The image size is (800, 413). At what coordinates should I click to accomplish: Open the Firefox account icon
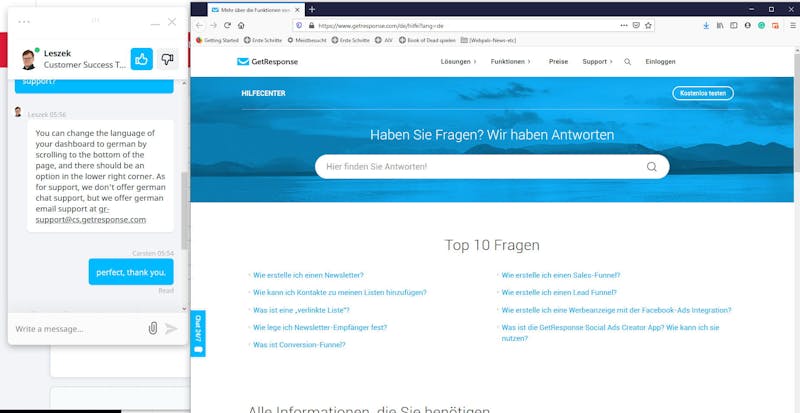[747, 25]
